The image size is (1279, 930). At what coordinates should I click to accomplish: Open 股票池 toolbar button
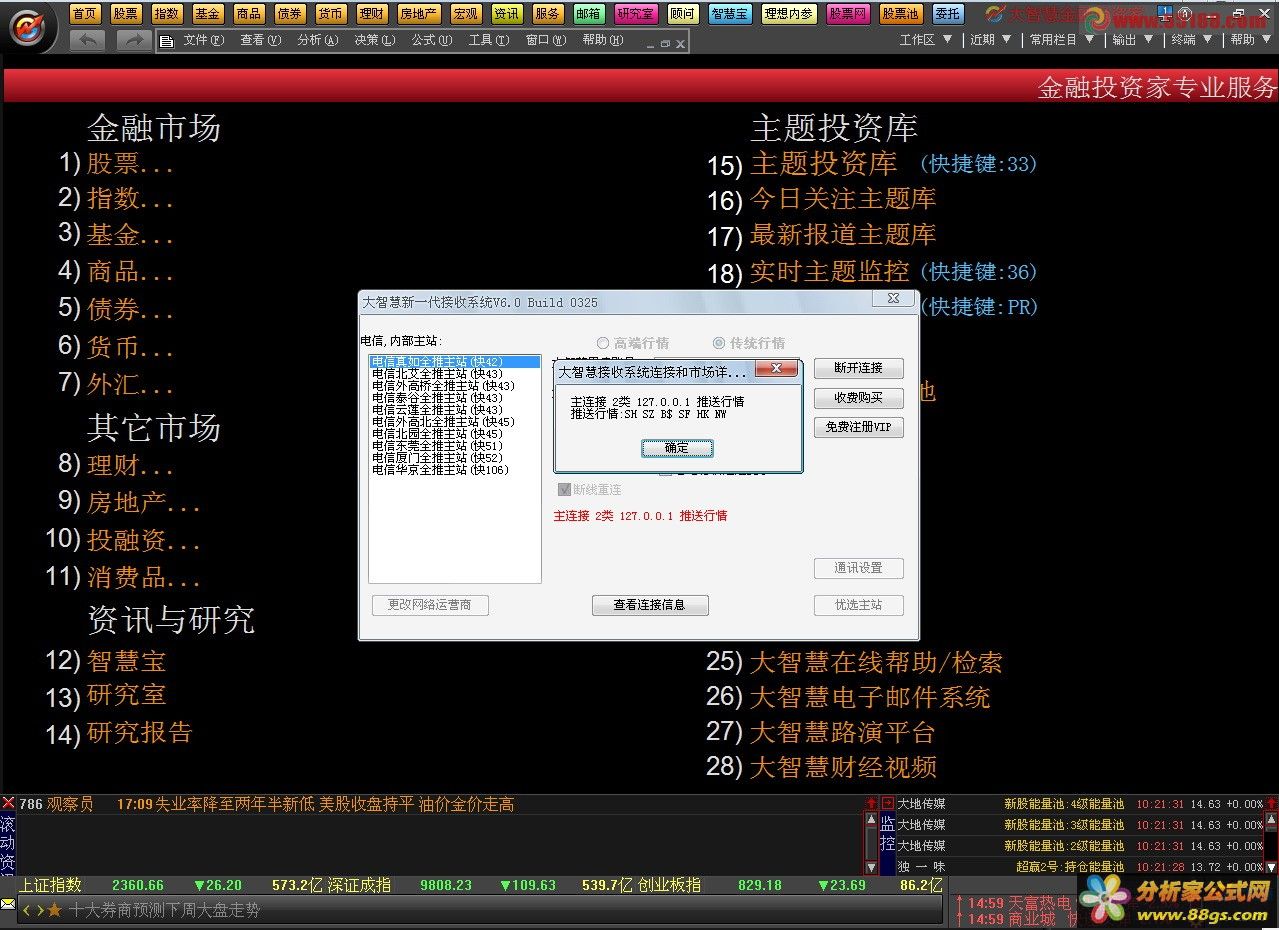coord(902,13)
